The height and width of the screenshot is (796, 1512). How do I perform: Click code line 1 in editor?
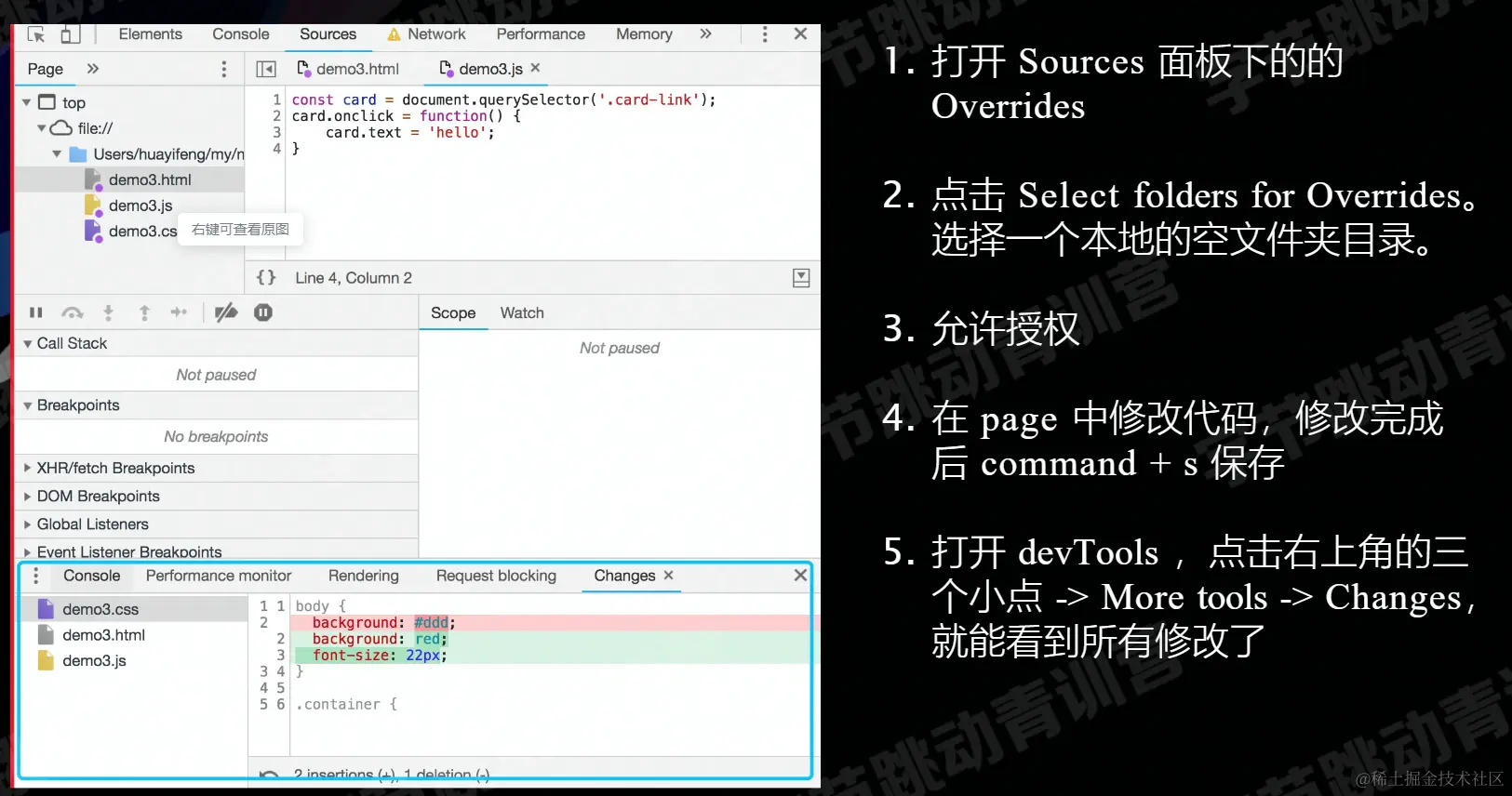(504, 99)
